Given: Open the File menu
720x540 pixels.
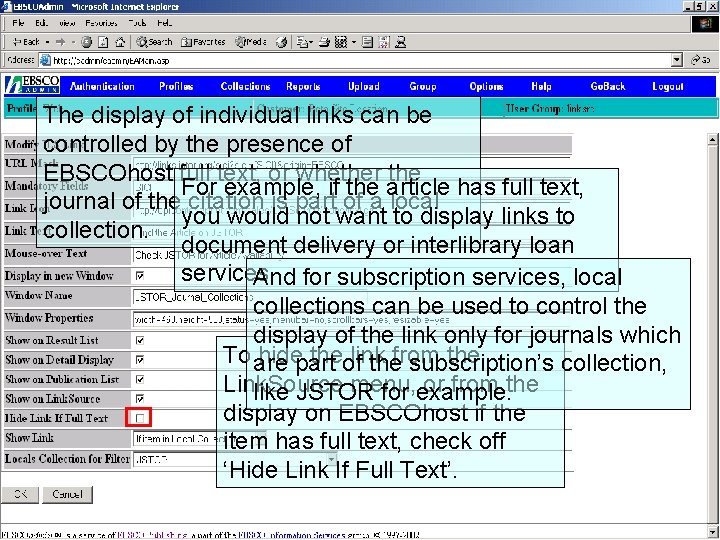Looking at the screenshot, I should [18, 23].
